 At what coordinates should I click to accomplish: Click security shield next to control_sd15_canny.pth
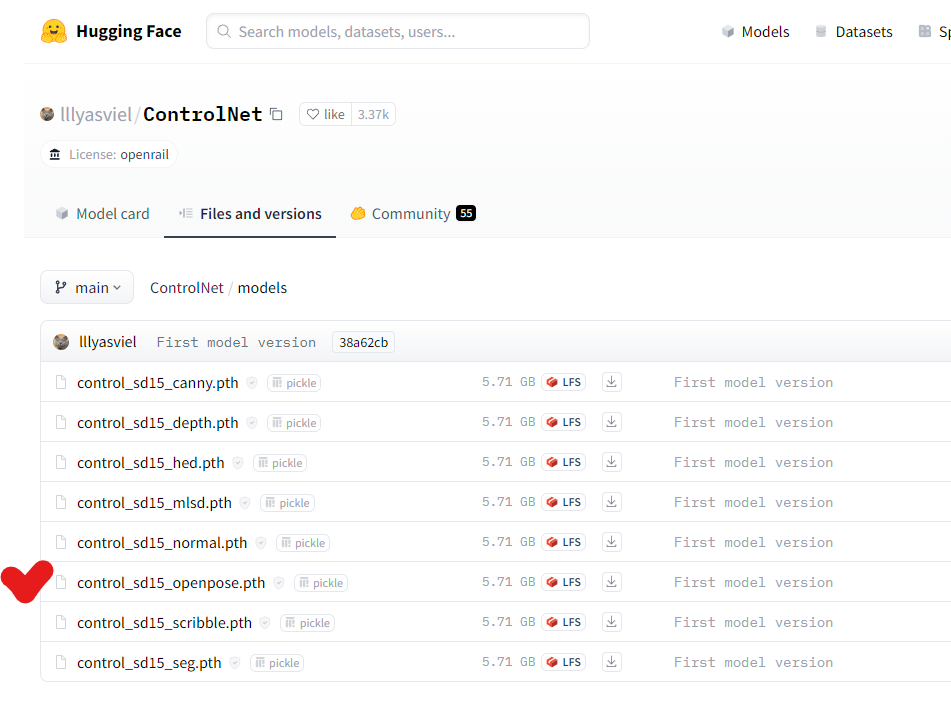click(x=252, y=383)
